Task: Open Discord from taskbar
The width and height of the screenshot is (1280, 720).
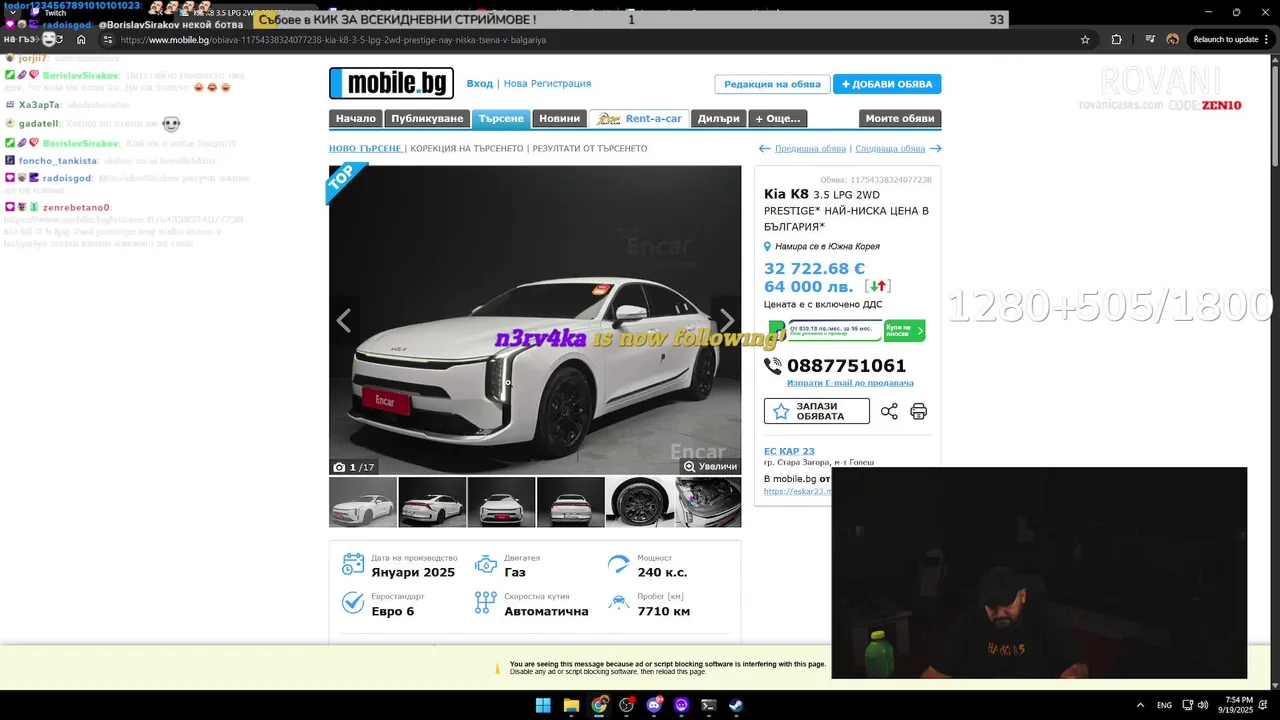Action: pyautogui.click(x=654, y=705)
